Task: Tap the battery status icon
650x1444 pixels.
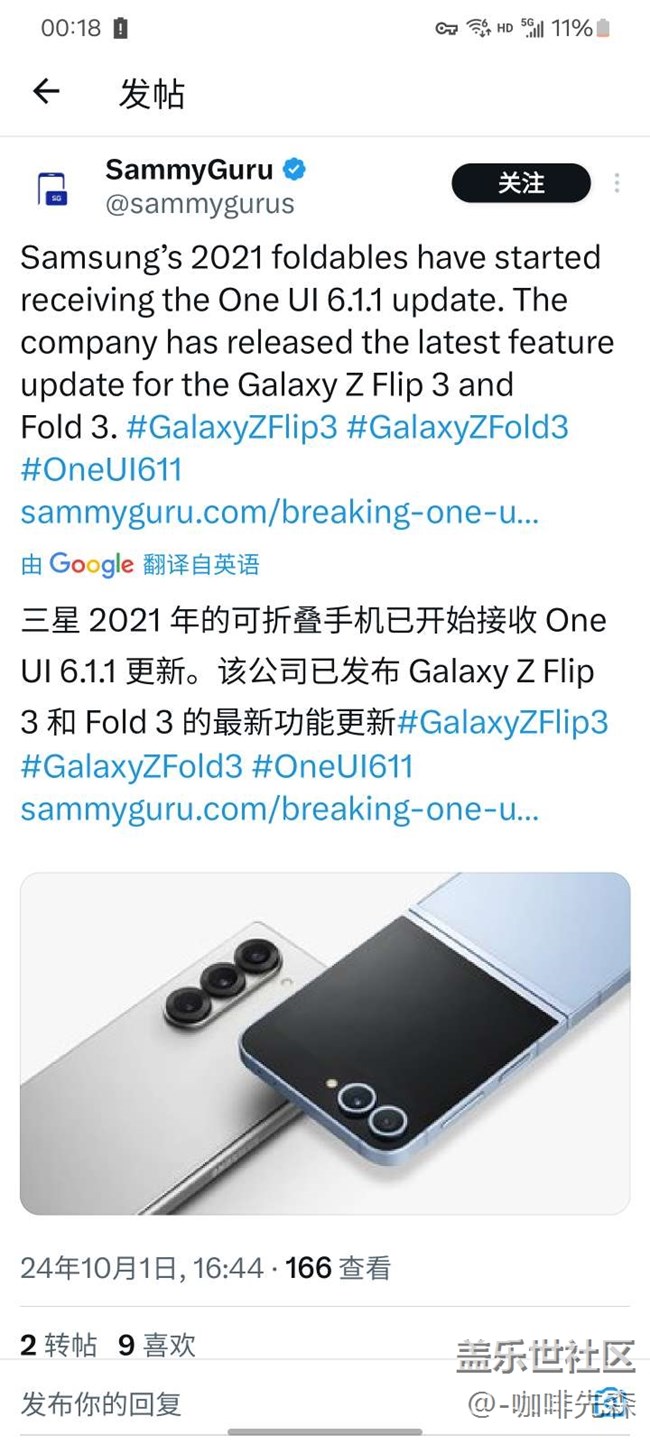Action: click(x=603, y=29)
